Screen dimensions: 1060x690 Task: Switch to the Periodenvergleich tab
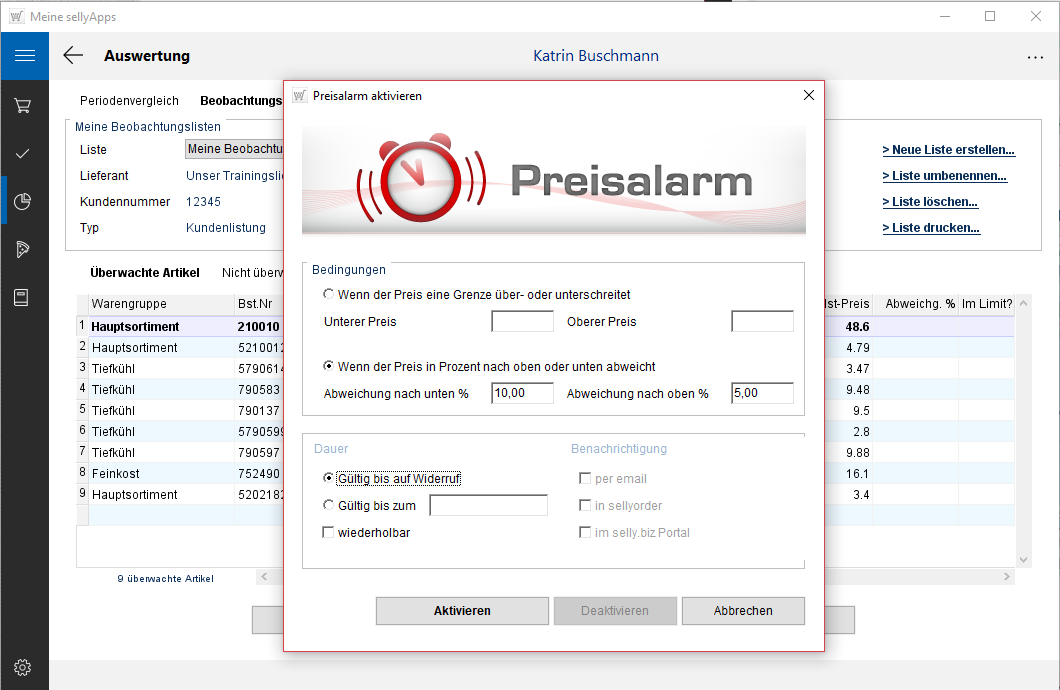129,101
